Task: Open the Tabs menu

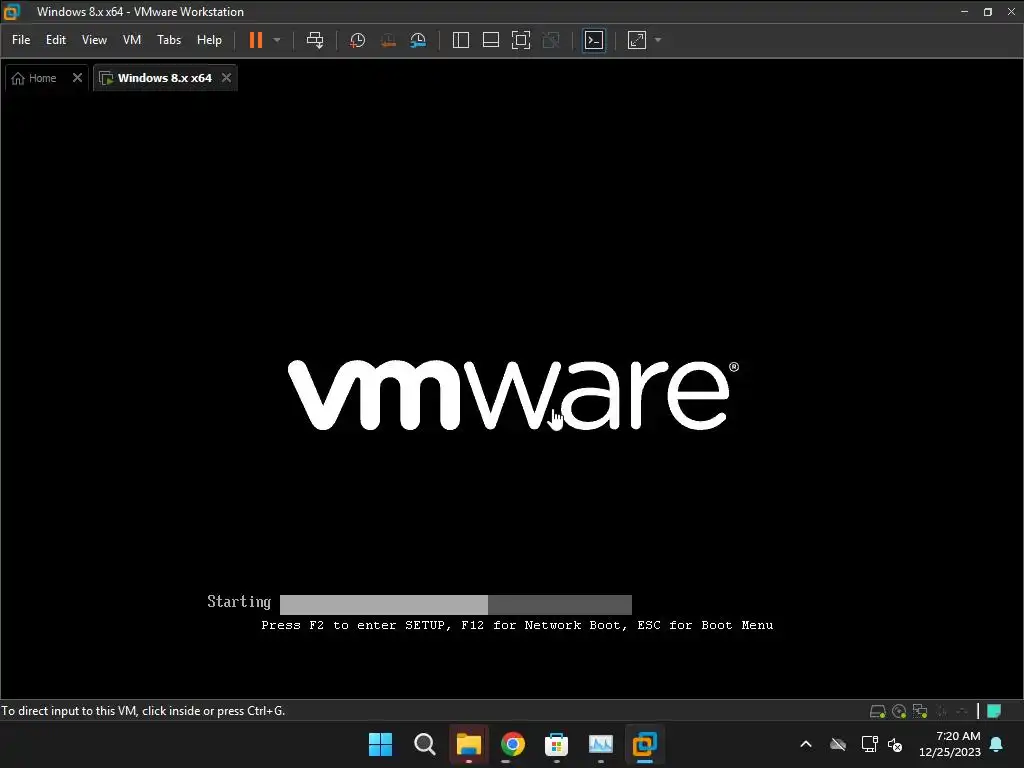Action: coord(169,40)
